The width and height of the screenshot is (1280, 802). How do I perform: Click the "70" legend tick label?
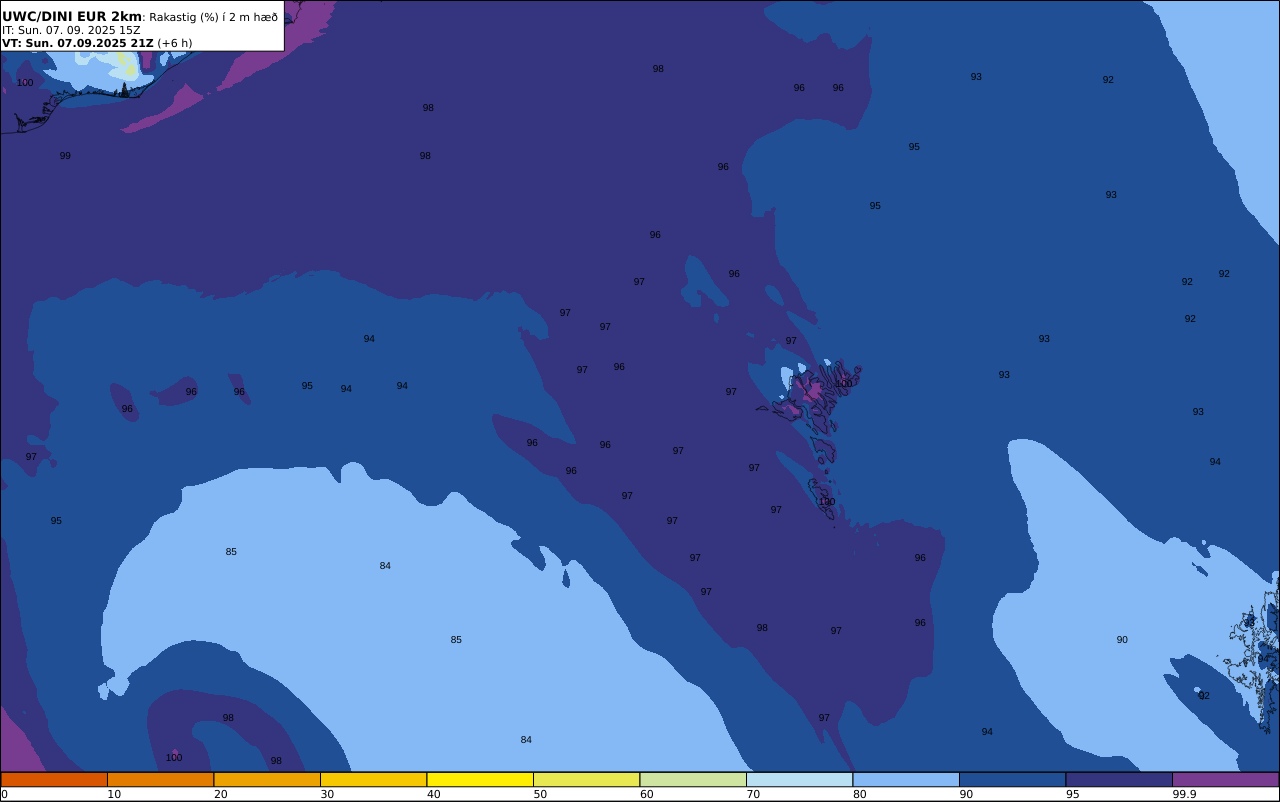click(753, 794)
